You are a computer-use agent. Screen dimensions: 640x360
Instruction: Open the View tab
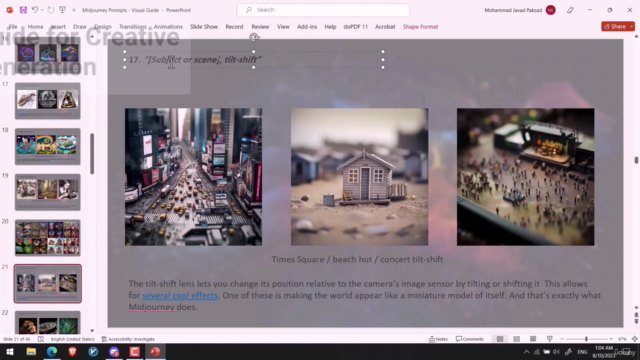(x=283, y=27)
